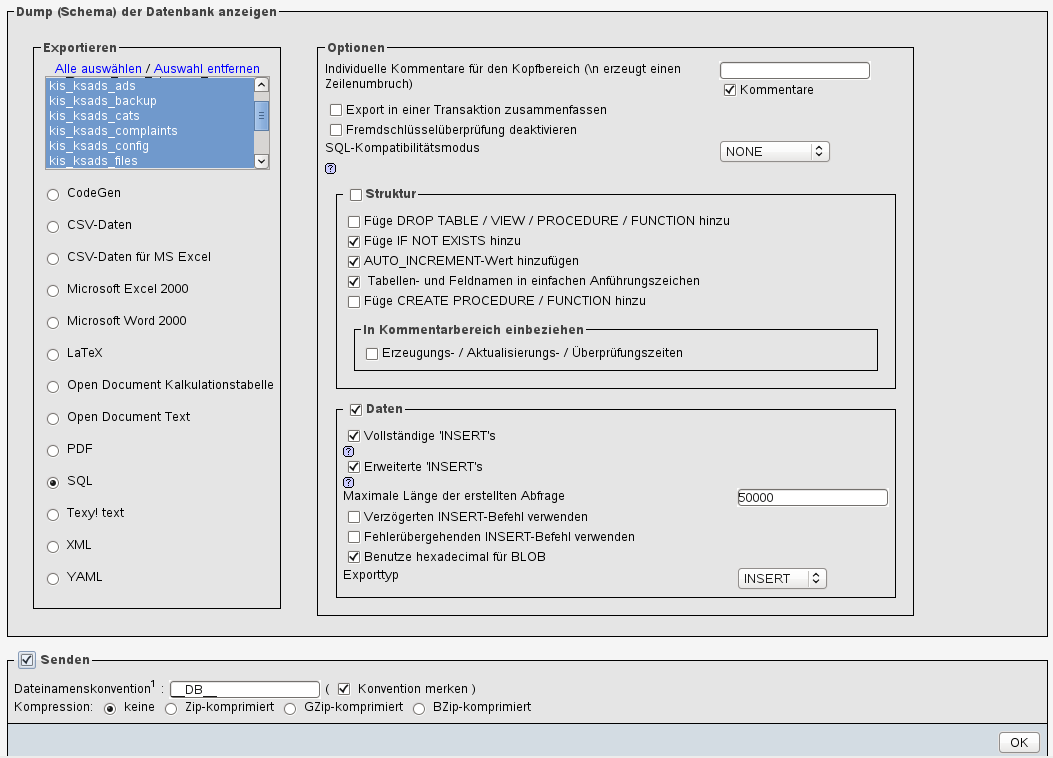Toggle Benutze hexadecimal für BLOB
This screenshot has width=1053, height=758.
click(354, 557)
